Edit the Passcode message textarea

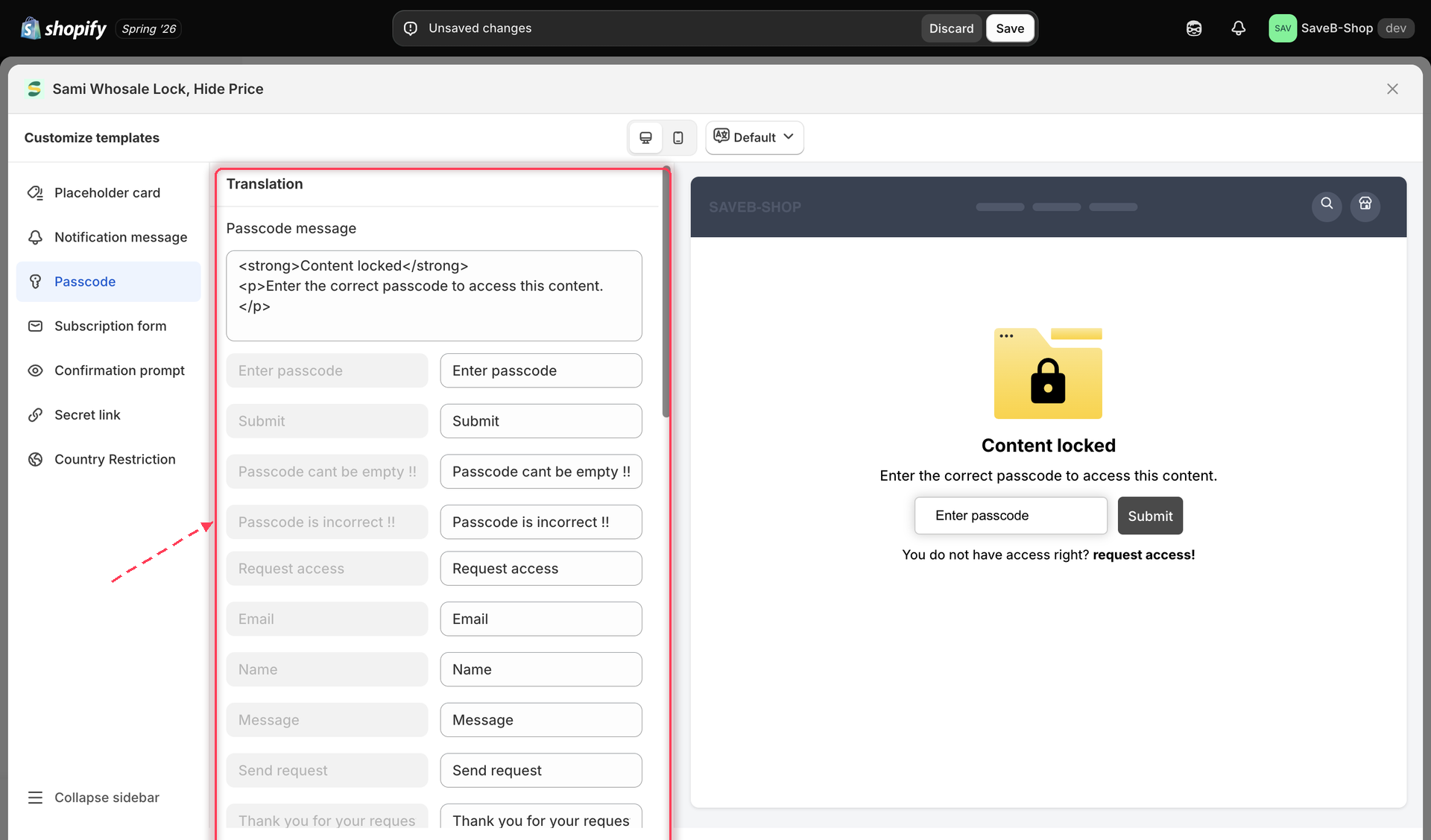point(434,296)
